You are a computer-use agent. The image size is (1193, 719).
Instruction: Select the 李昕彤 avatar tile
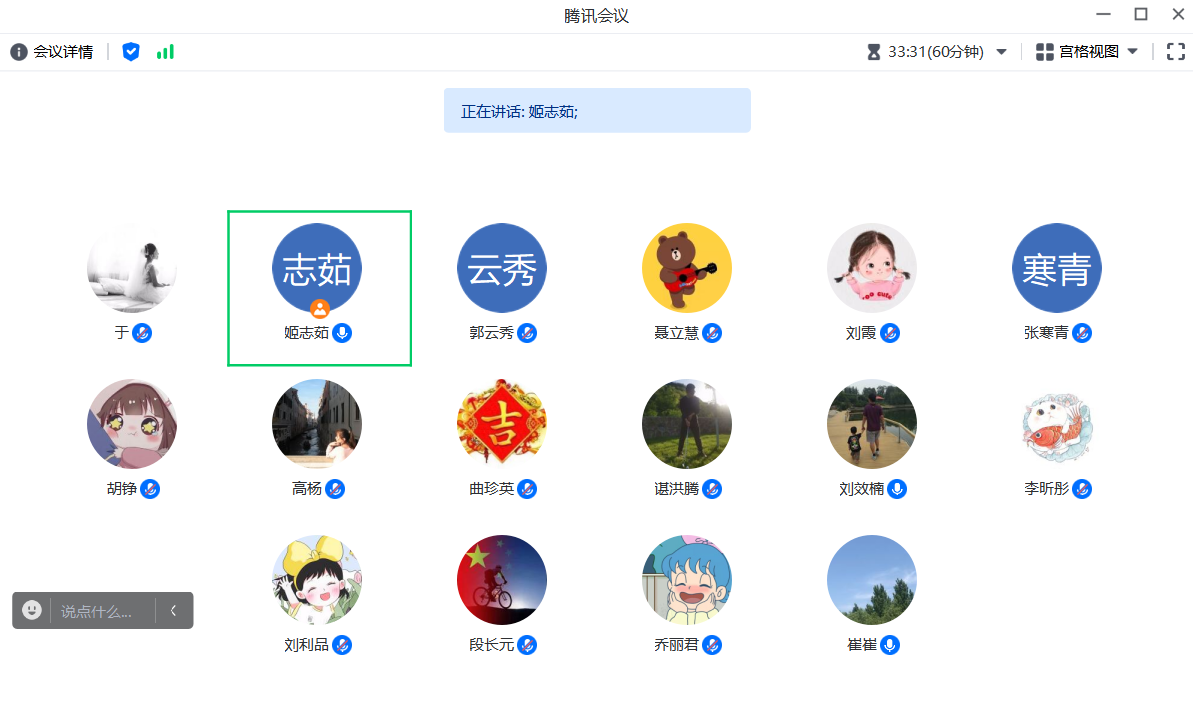click(x=1056, y=424)
